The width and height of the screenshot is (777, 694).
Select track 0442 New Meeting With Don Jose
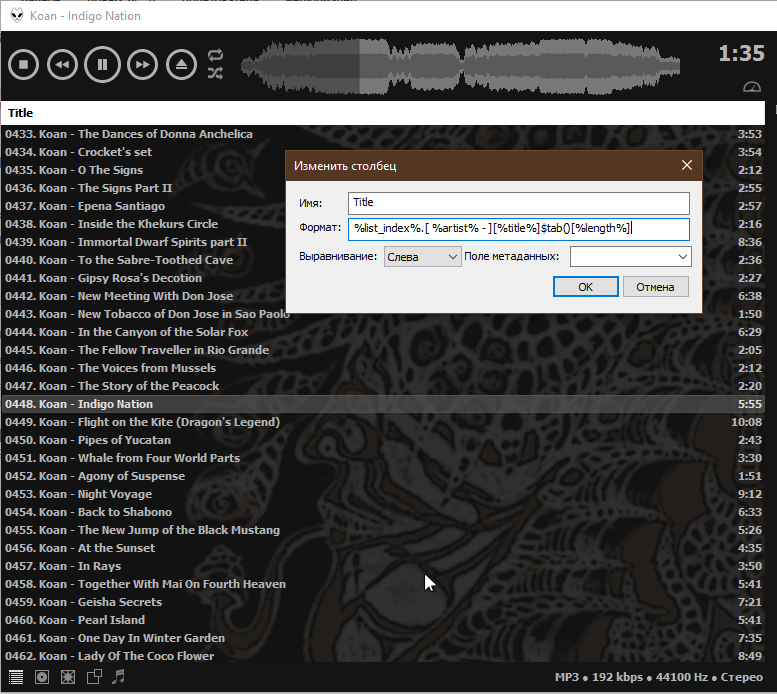[x=383, y=296]
